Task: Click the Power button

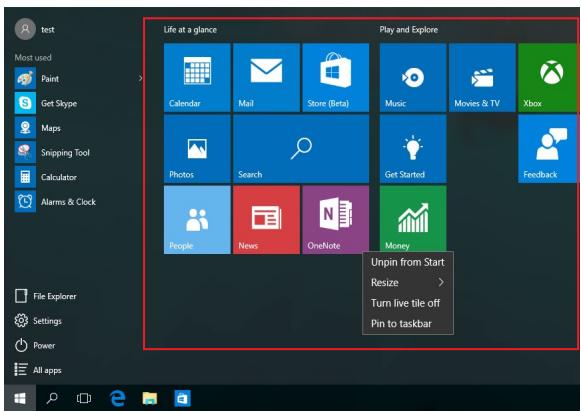Action: pyautogui.click(x=35, y=345)
